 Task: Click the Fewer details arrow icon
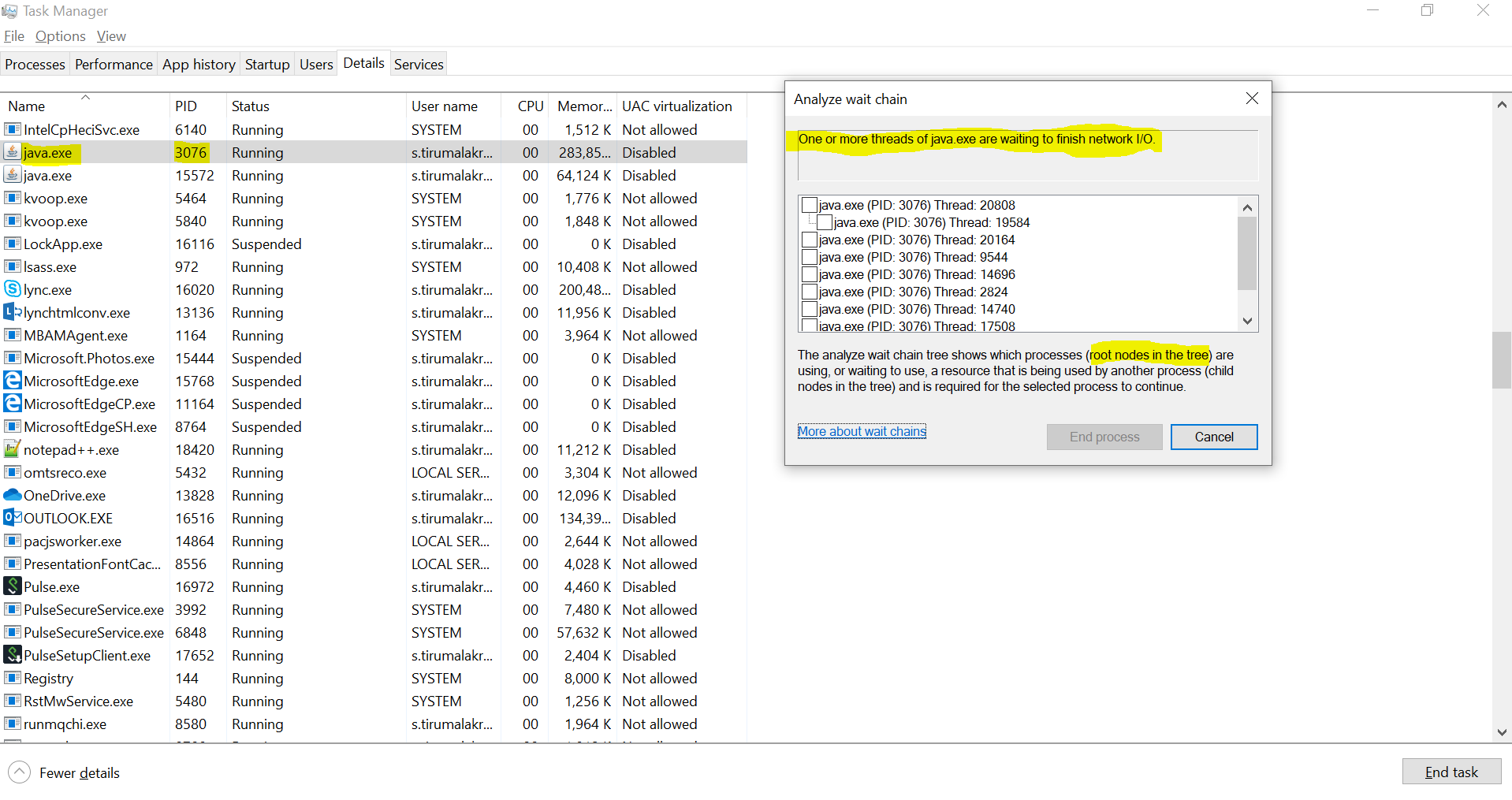(20, 772)
